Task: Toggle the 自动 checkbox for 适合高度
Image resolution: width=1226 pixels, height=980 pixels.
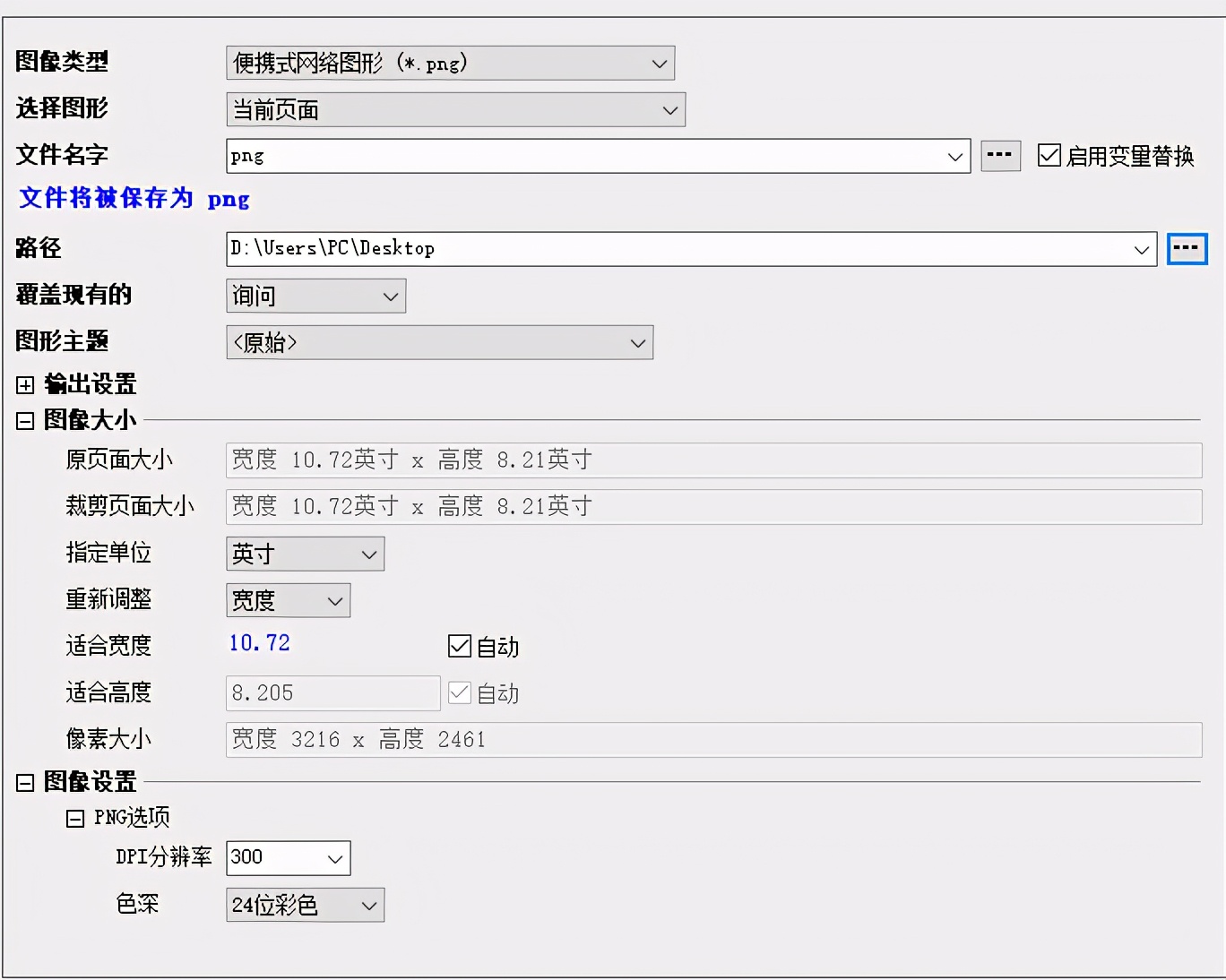Action: [x=460, y=692]
